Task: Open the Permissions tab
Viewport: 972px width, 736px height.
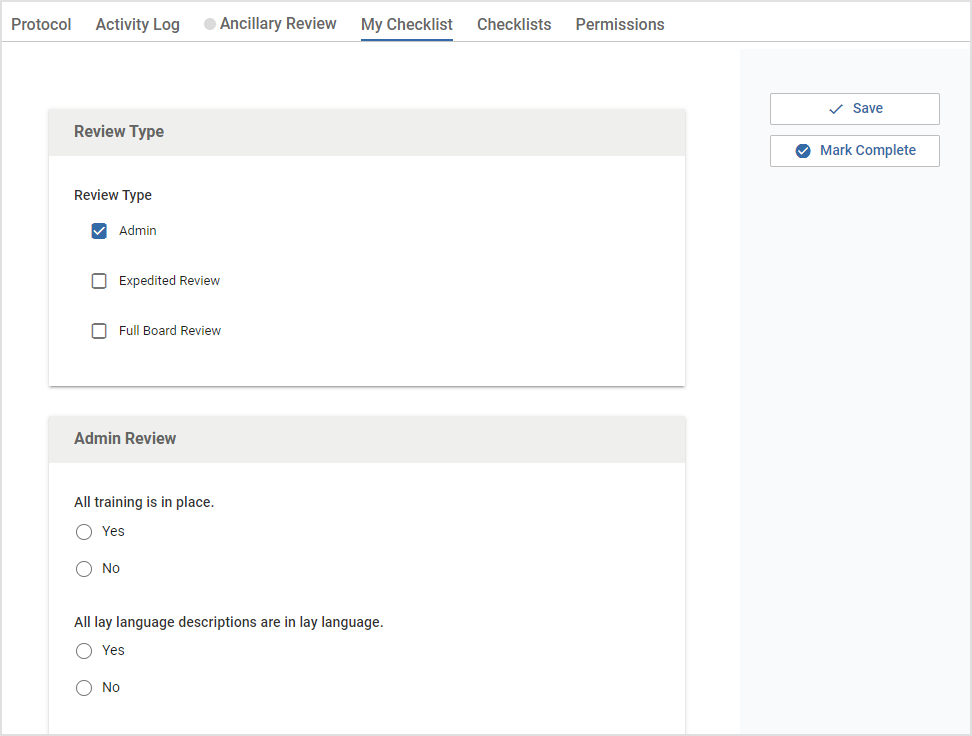Action: (x=619, y=23)
